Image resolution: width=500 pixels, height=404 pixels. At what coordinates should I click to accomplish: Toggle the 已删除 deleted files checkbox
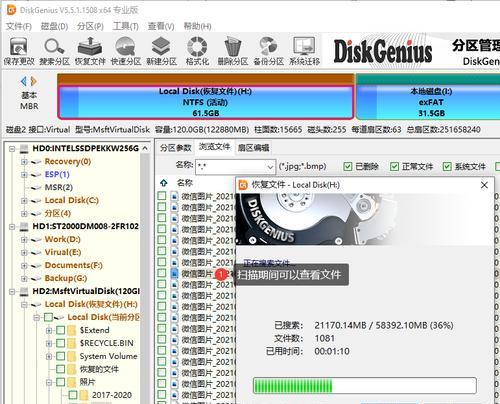coord(348,166)
